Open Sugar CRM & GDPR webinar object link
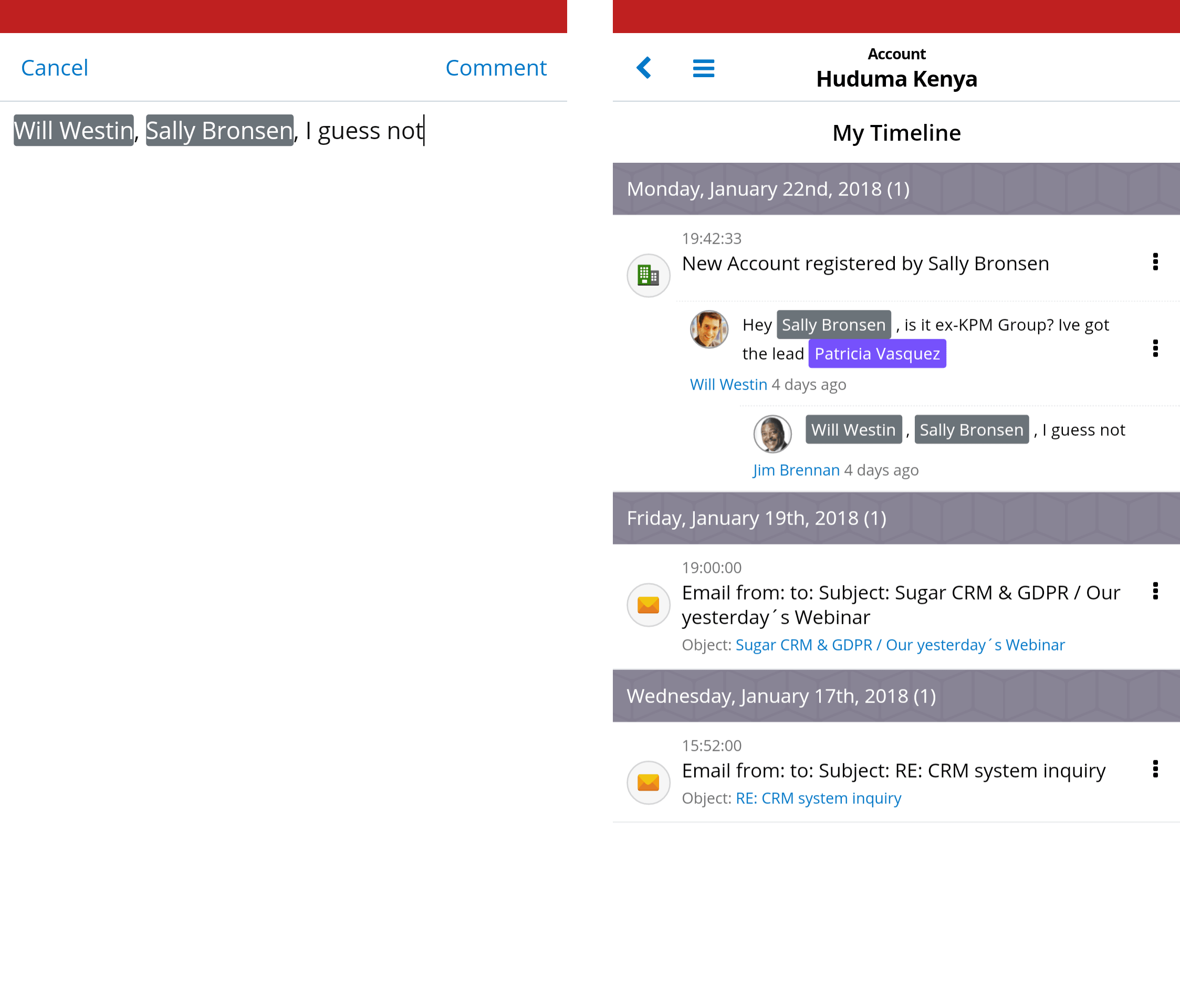 tap(900, 645)
